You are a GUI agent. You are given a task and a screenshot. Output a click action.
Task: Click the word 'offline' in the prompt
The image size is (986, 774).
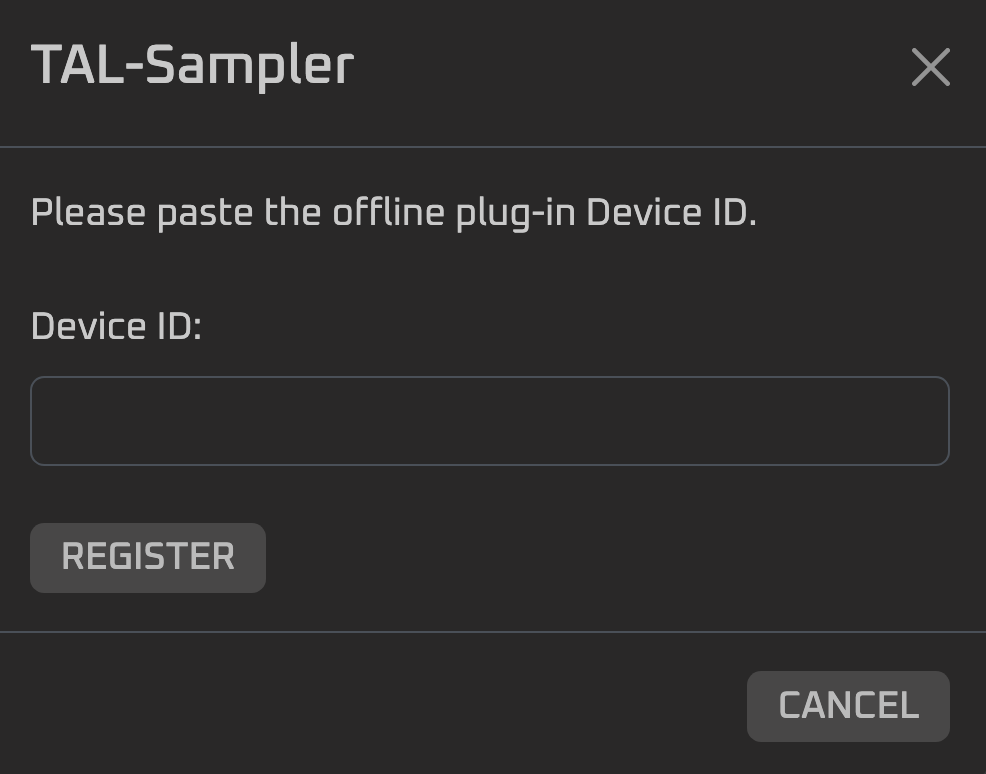click(x=388, y=213)
